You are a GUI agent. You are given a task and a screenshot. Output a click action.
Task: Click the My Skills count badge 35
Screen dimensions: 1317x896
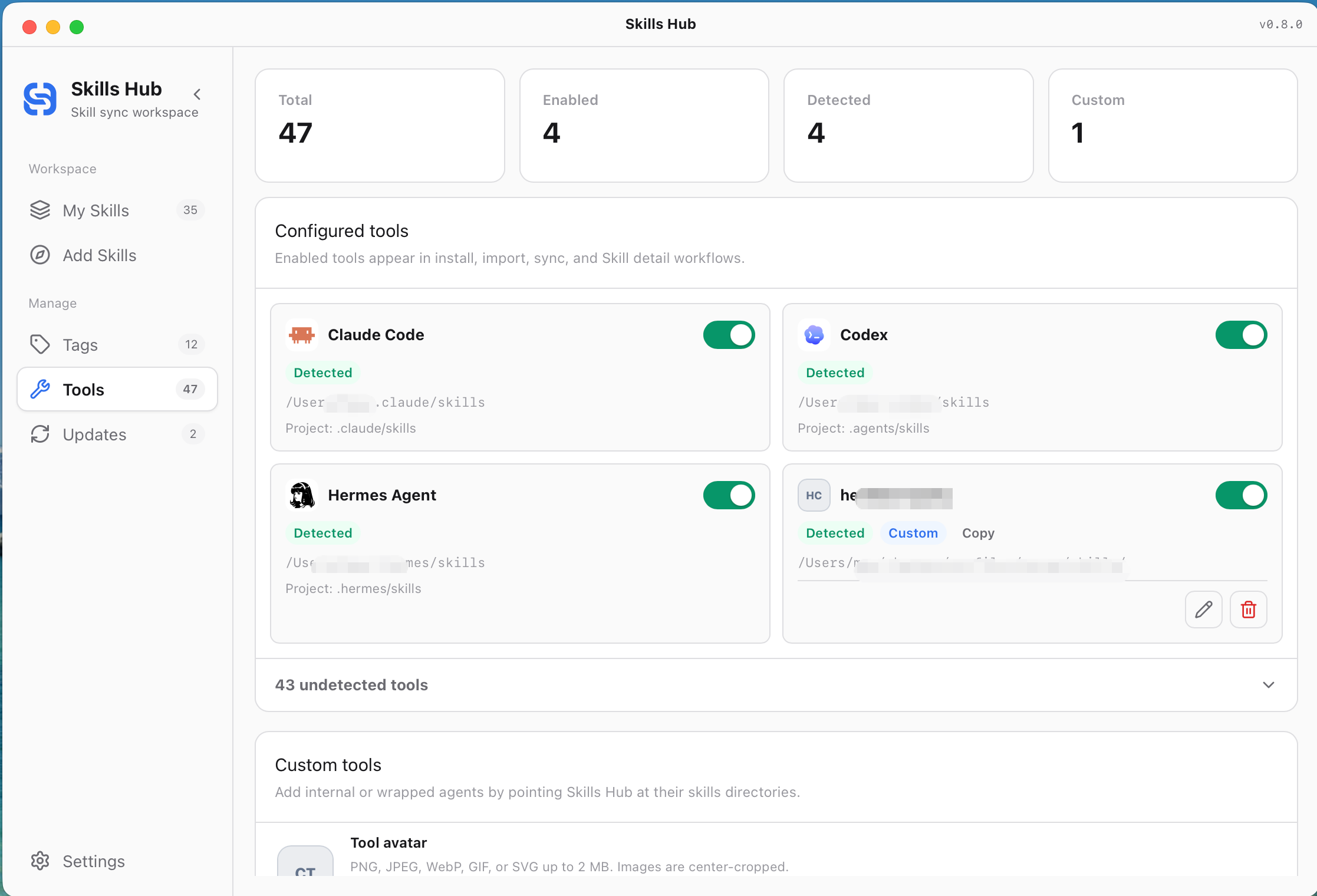point(190,210)
